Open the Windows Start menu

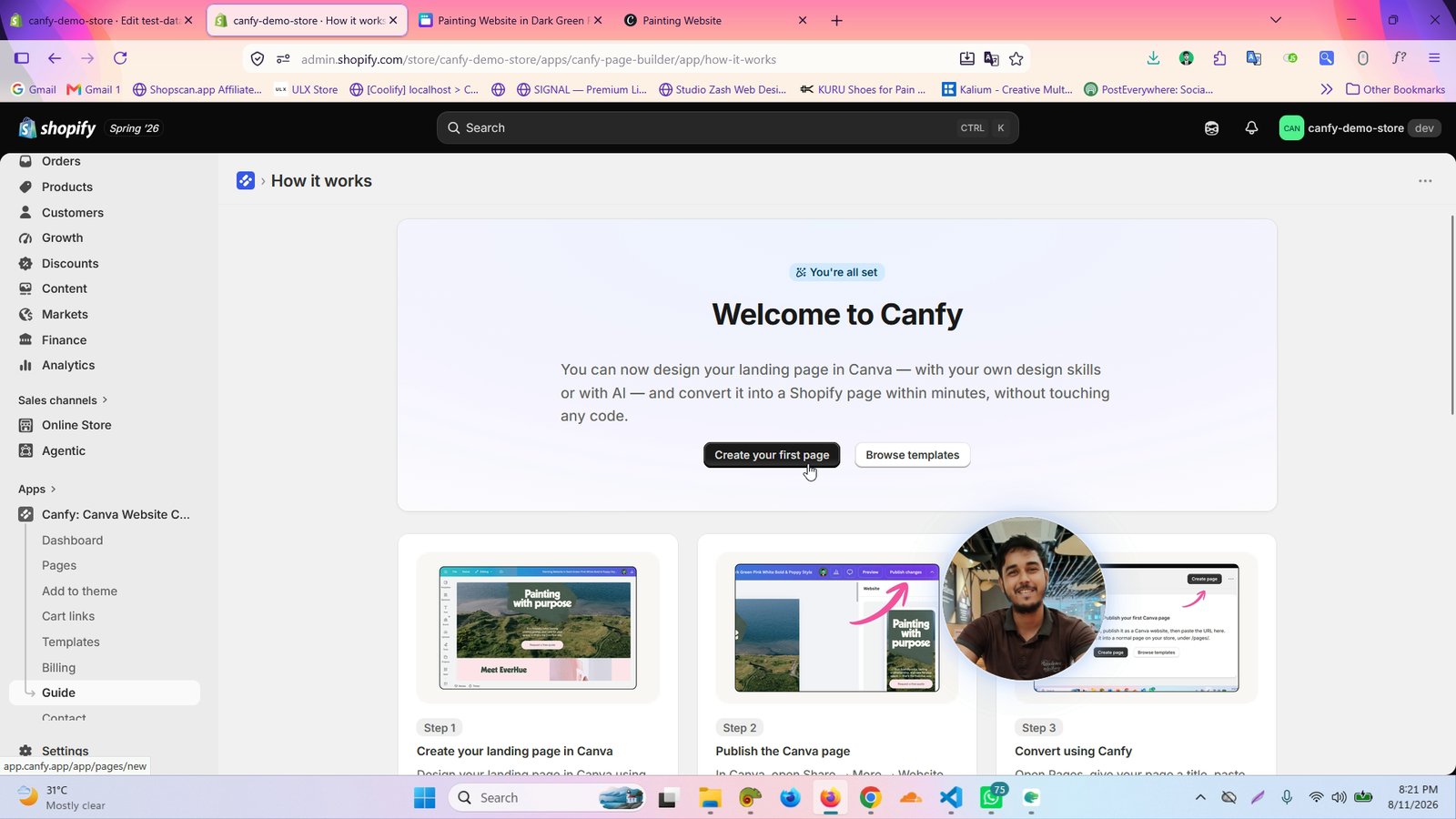(x=424, y=798)
